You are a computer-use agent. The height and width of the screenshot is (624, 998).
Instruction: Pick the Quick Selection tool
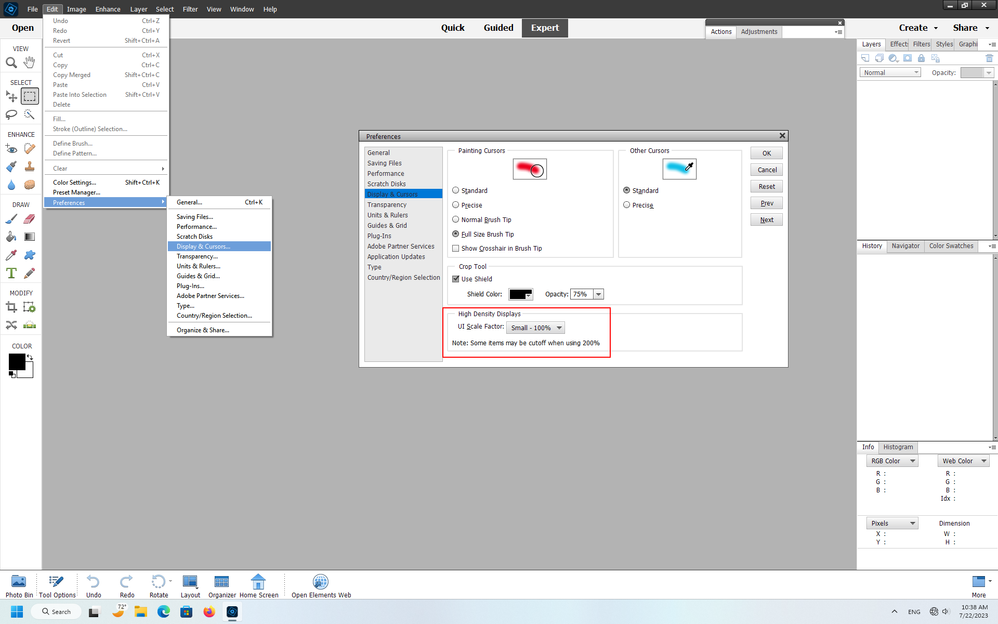29,114
